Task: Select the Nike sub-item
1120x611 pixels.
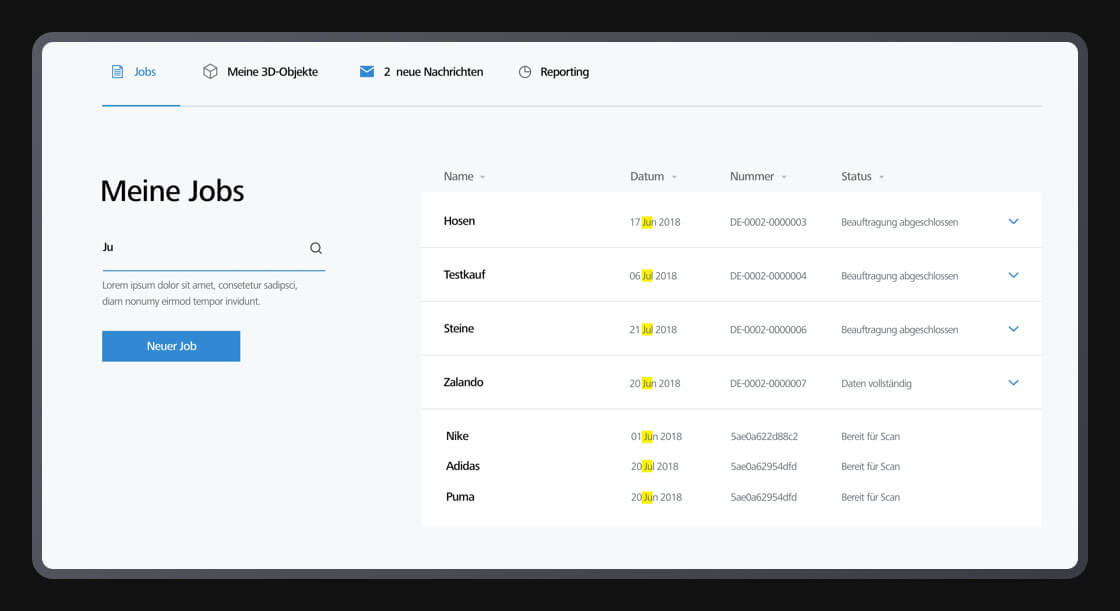Action: click(x=457, y=436)
